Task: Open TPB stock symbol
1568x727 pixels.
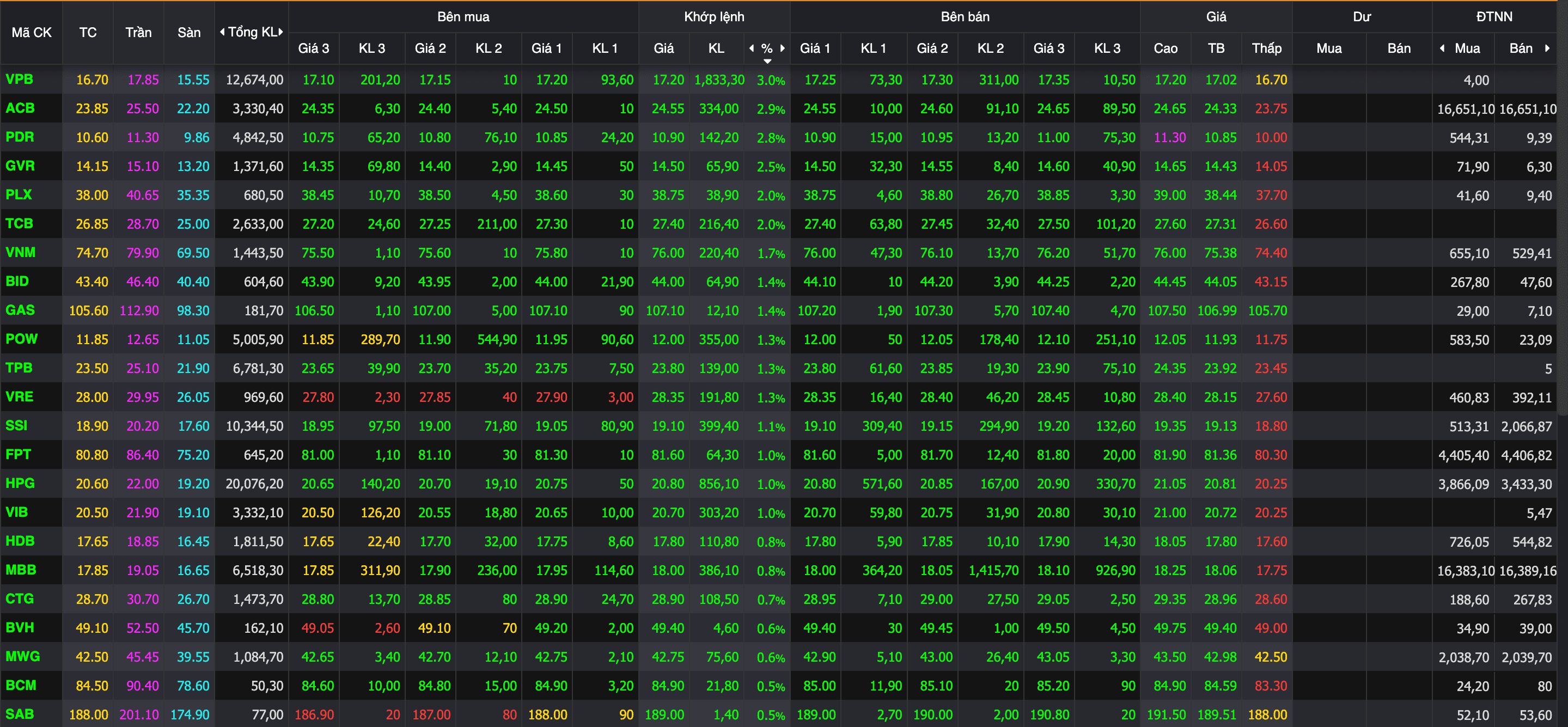Action: tap(19, 368)
